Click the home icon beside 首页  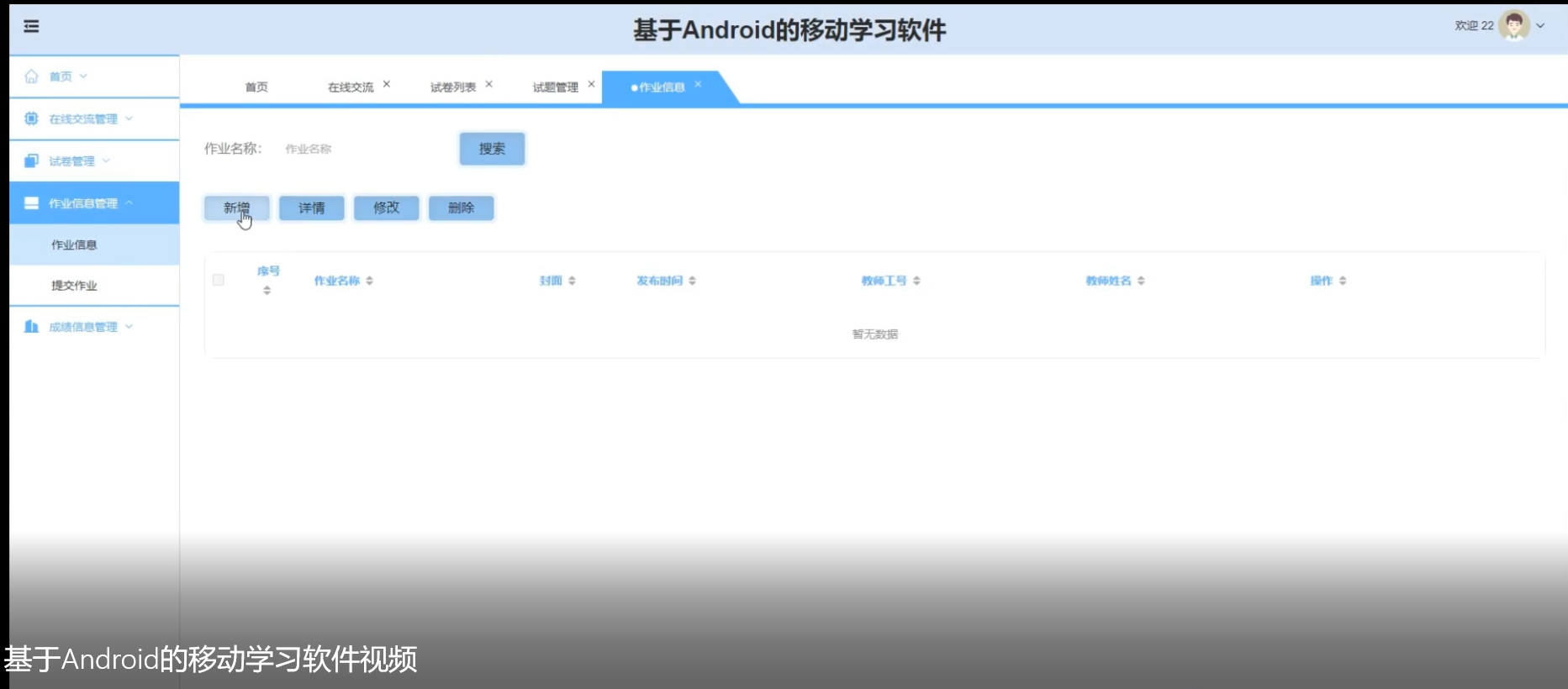31,76
